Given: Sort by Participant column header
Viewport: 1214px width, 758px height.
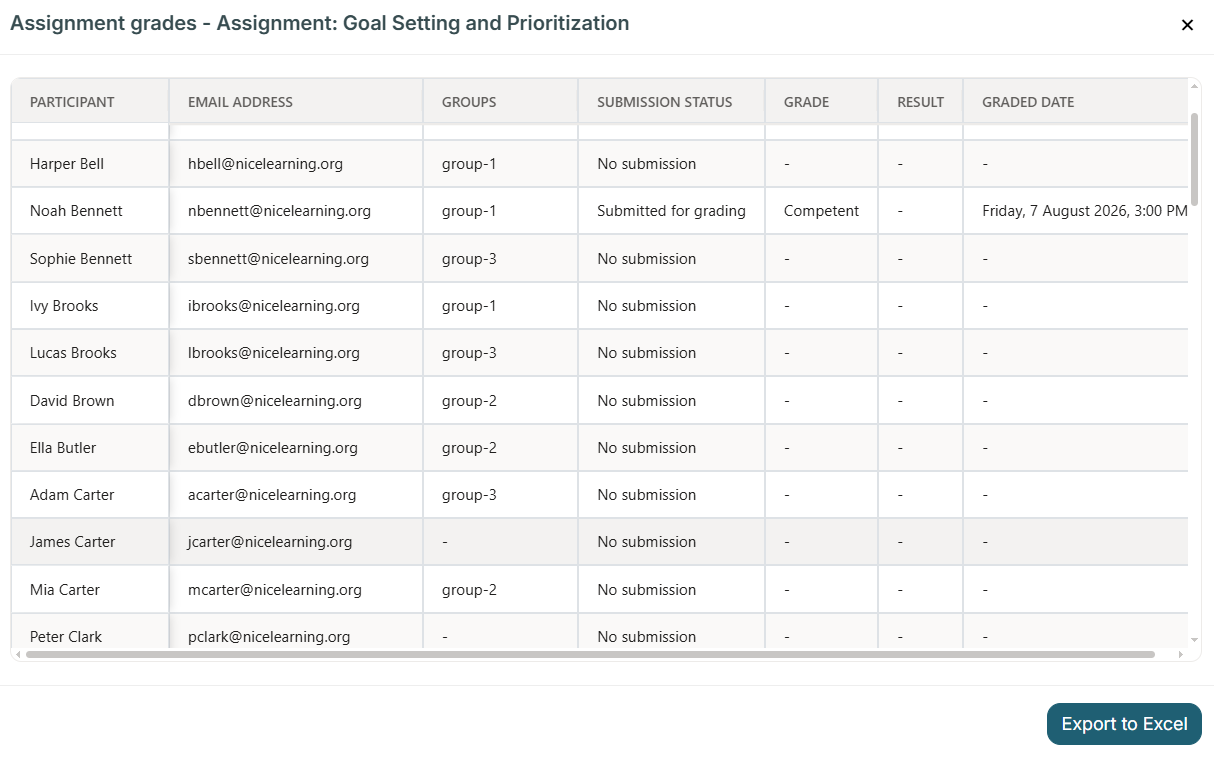Looking at the screenshot, I should (72, 102).
